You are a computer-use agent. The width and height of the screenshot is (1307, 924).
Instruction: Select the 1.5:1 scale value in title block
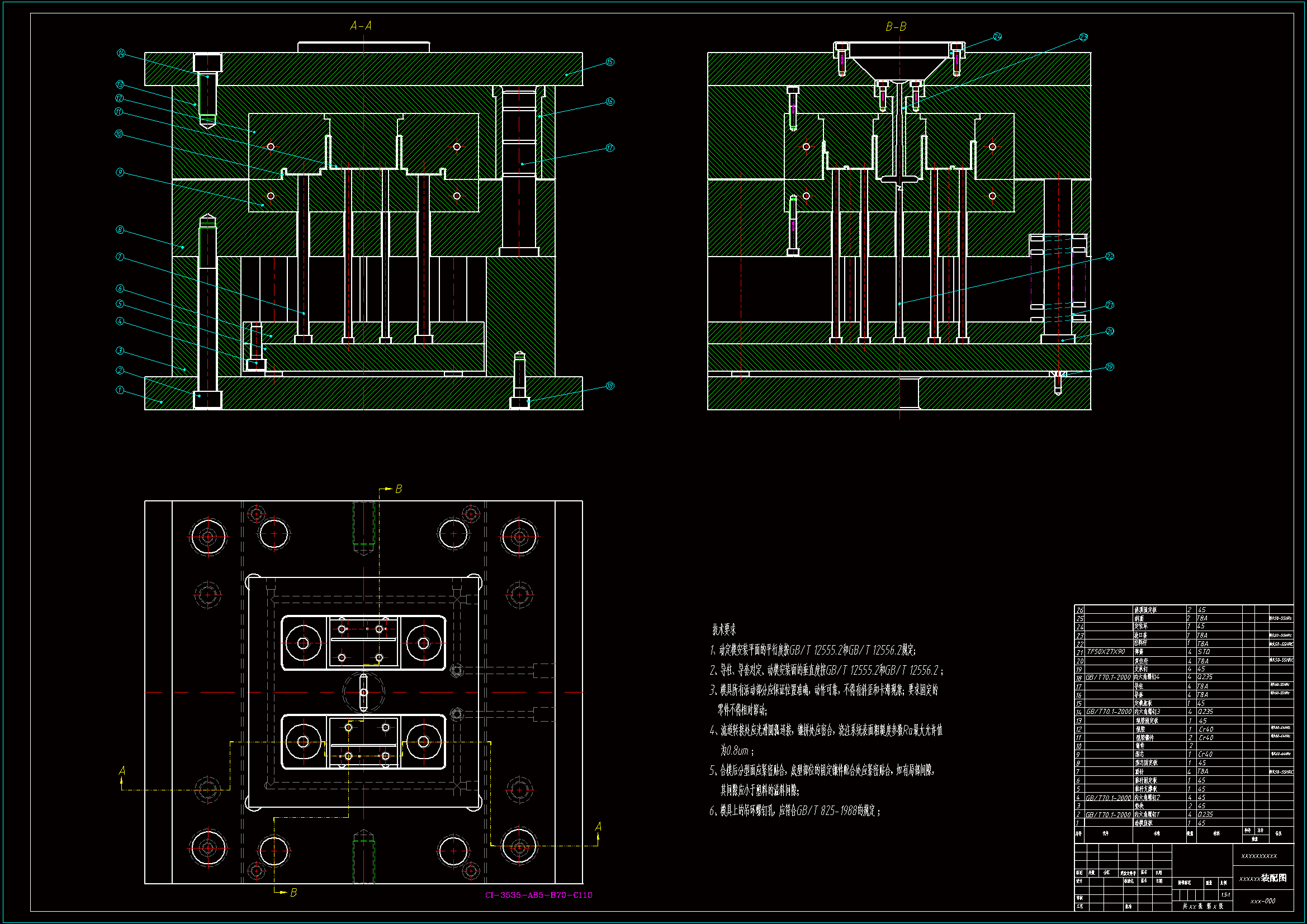(x=1225, y=895)
